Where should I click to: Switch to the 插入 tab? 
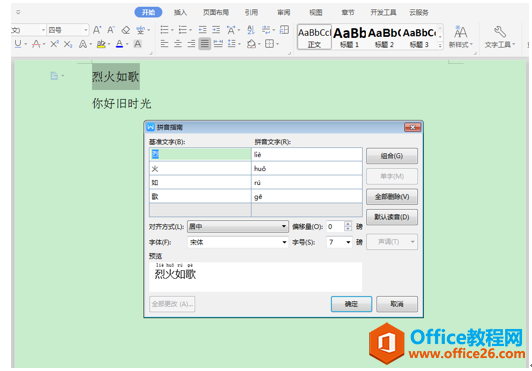coord(180,13)
